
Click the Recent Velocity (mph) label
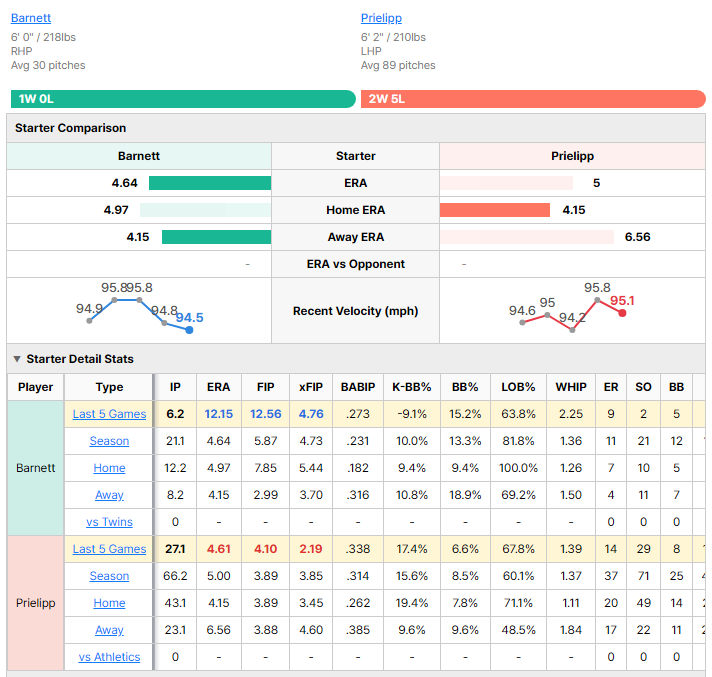pyautogui.click(x=356, y=311)
